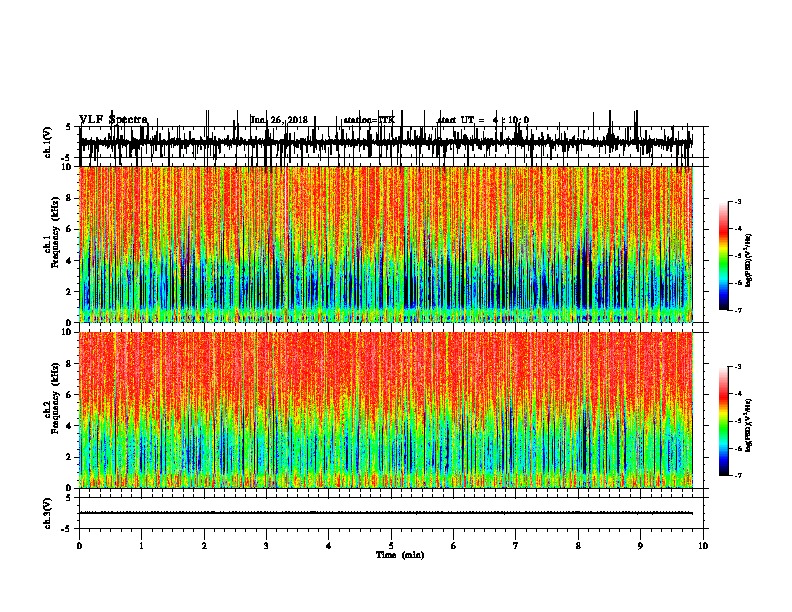Image resolution: width=792 pixels, height=612 pixels.
Task: Click the ch.1 "Frequency (kHz)" axis label
Action: (55, 232)
